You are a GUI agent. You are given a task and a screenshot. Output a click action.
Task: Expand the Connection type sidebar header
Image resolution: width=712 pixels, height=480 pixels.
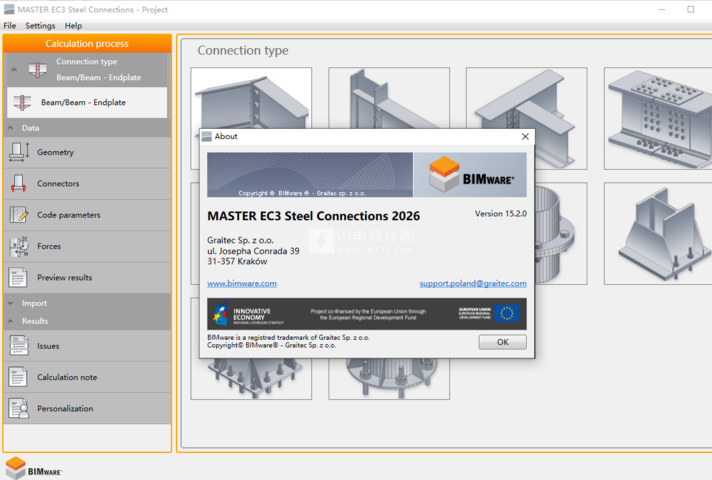86,68
